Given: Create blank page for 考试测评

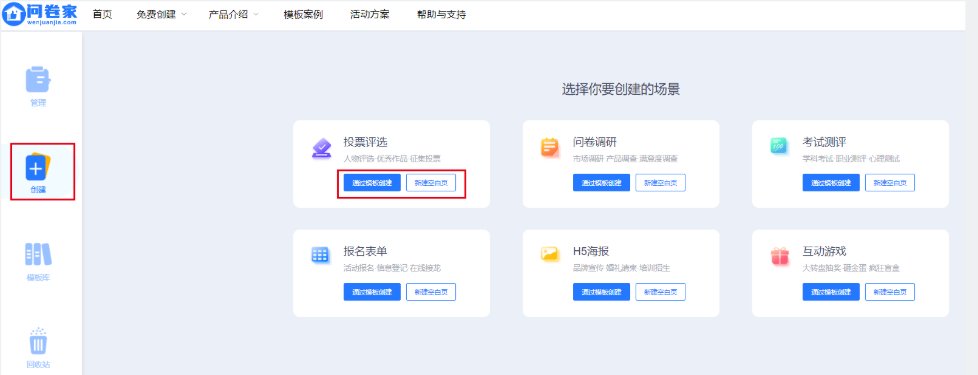Looking at the screenshot, I should click(x=890, y=183).
